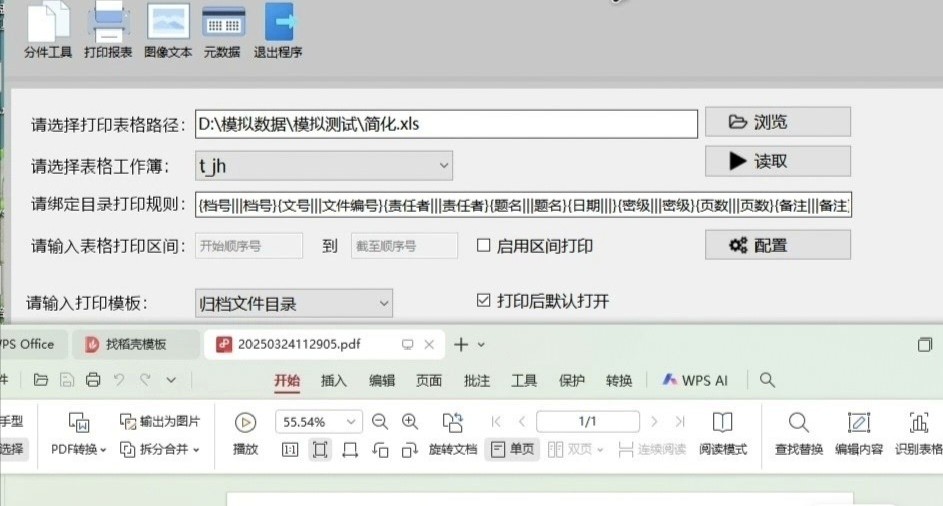Viewport: 943px width, 506px height.
Task: Close the 20250324112905.pdf tab
Action: [x=429, y=345]
